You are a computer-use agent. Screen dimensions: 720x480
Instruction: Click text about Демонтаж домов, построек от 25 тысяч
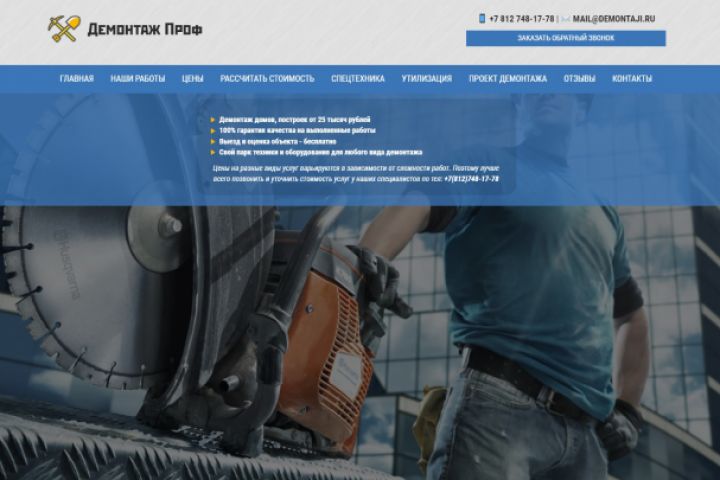coord(295,119)
